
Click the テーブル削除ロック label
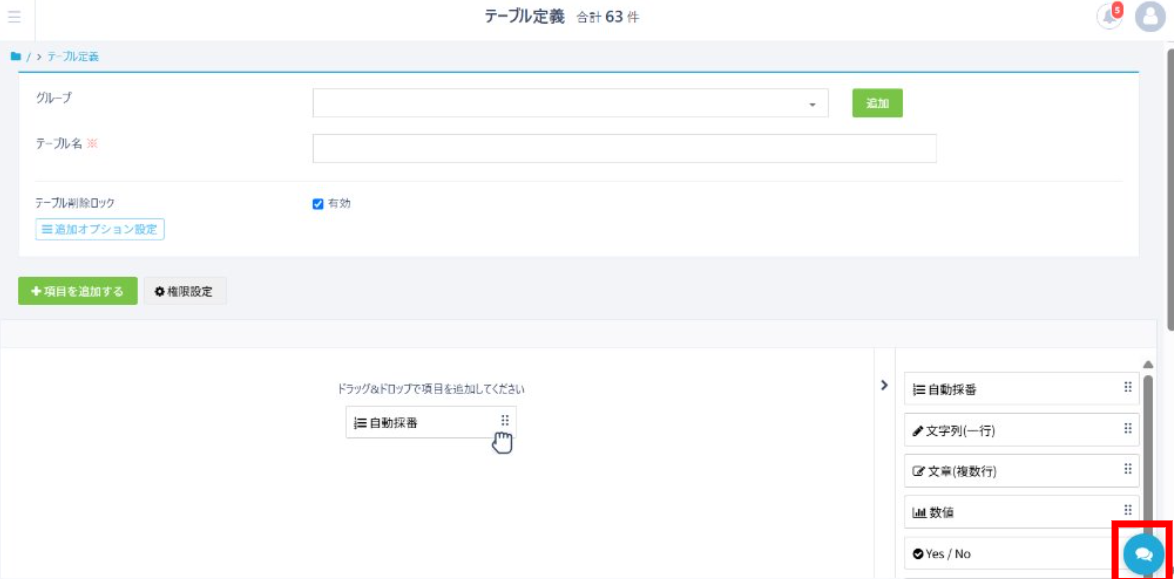point(76,203)
